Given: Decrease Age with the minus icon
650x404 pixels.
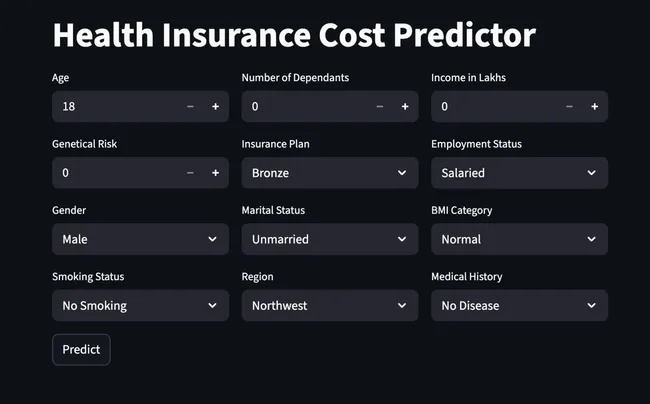Looking at the screenshot, I should pos(190,106).
